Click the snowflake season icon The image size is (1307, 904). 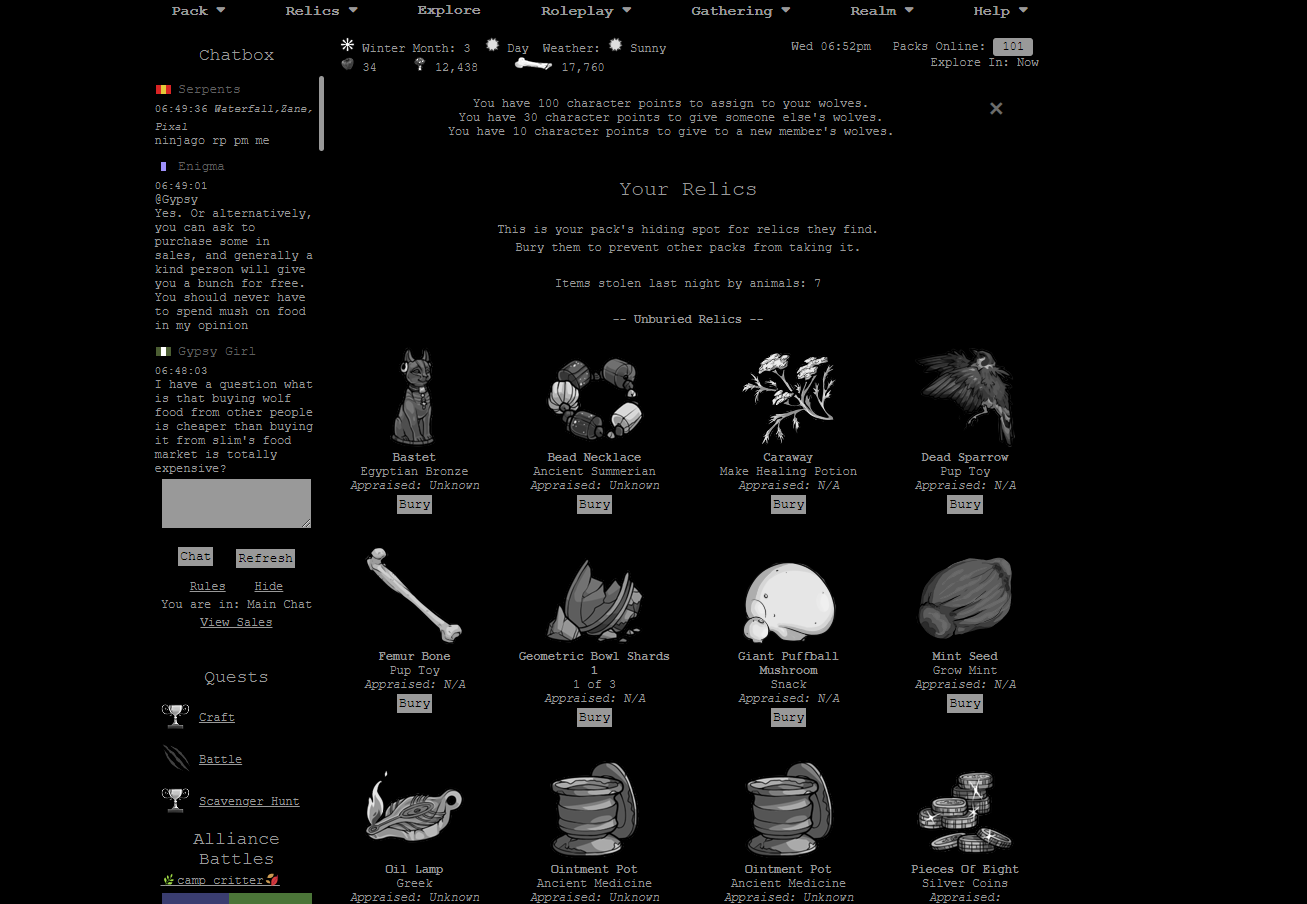click(348, 45)
